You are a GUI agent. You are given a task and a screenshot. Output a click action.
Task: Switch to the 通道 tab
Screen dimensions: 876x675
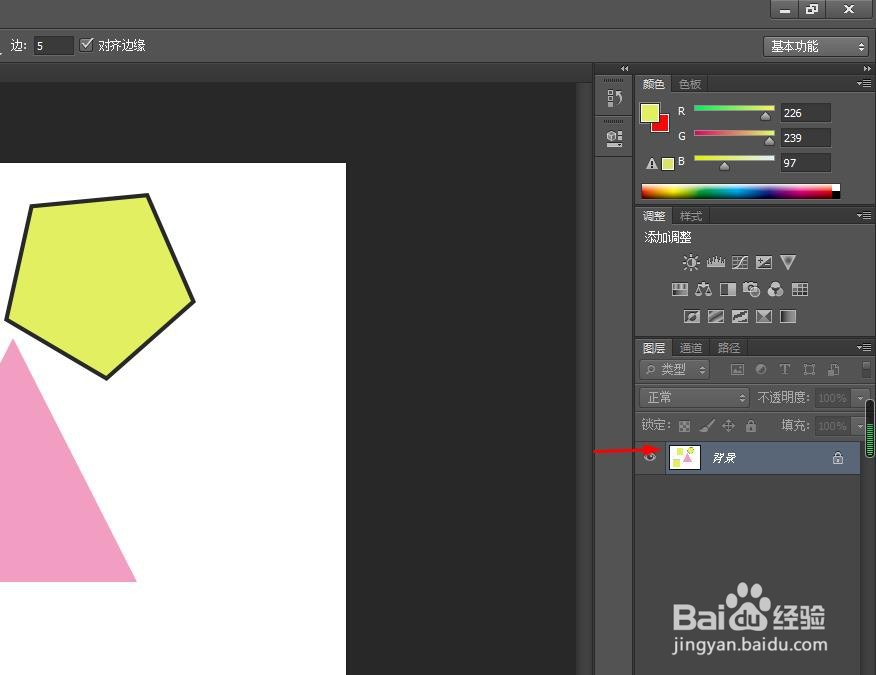(691, 348)
